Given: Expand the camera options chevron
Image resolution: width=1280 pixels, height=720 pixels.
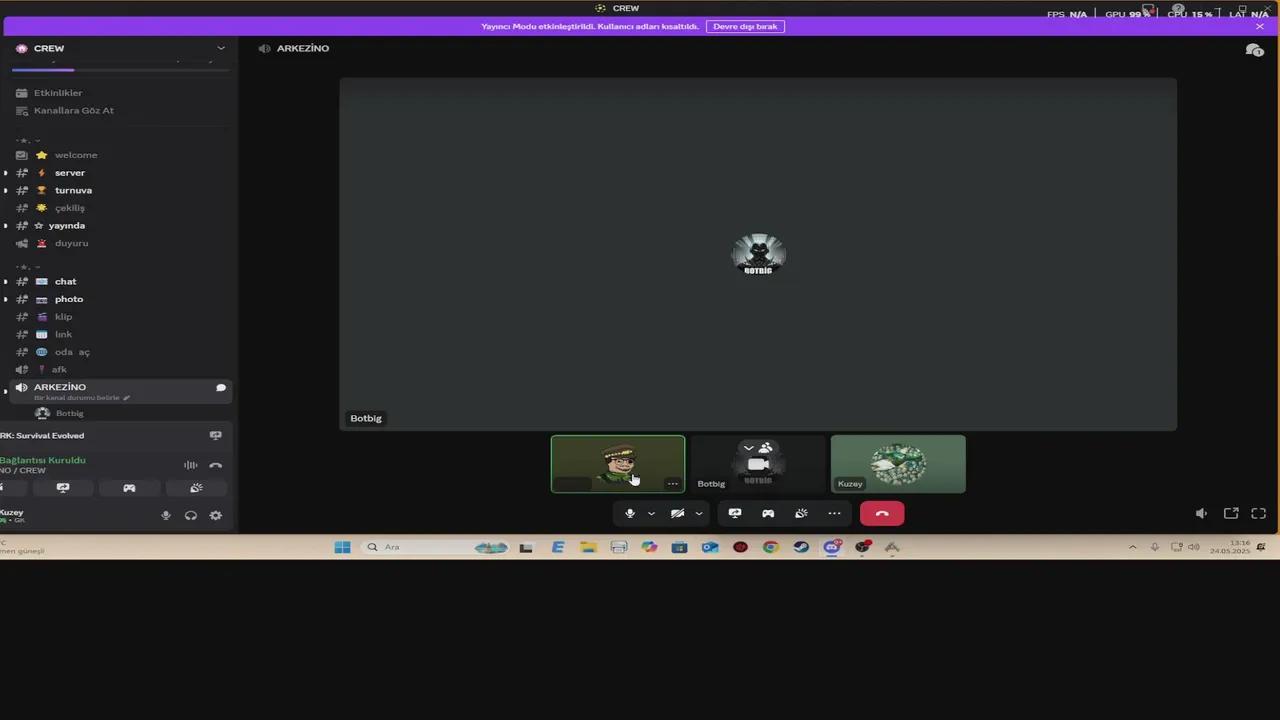Looking at the screenshot, I should click(x=698, y=513).
